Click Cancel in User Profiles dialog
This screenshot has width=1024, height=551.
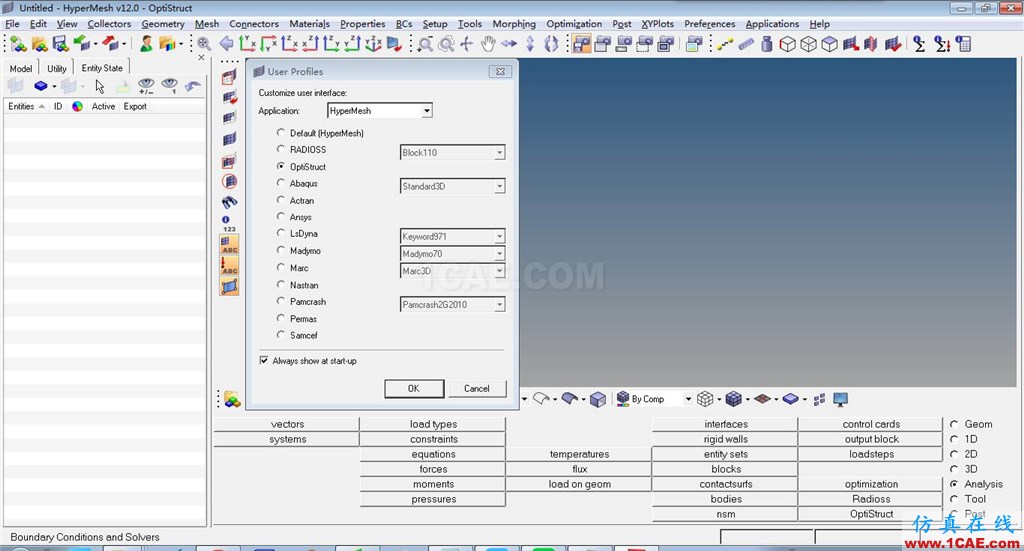click(x=477, y=388)
